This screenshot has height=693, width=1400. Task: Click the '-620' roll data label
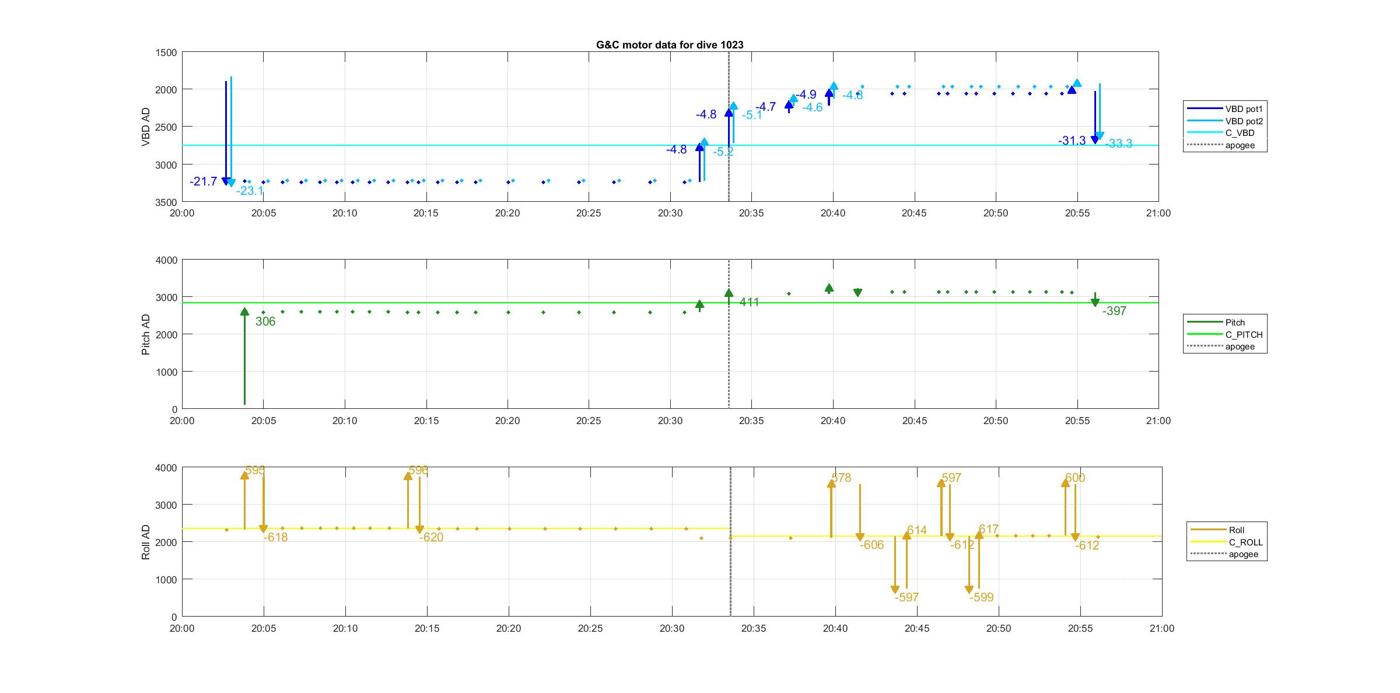tap(432, 538)
